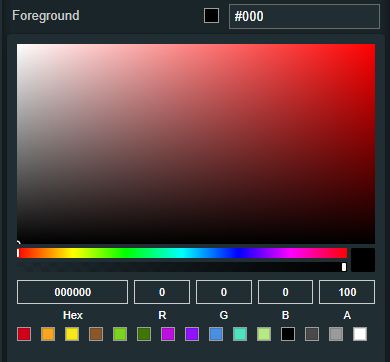Select the dark gray preset swatch
The height and width of the screenshot is (362, 390).
click(x=312, y=334)
